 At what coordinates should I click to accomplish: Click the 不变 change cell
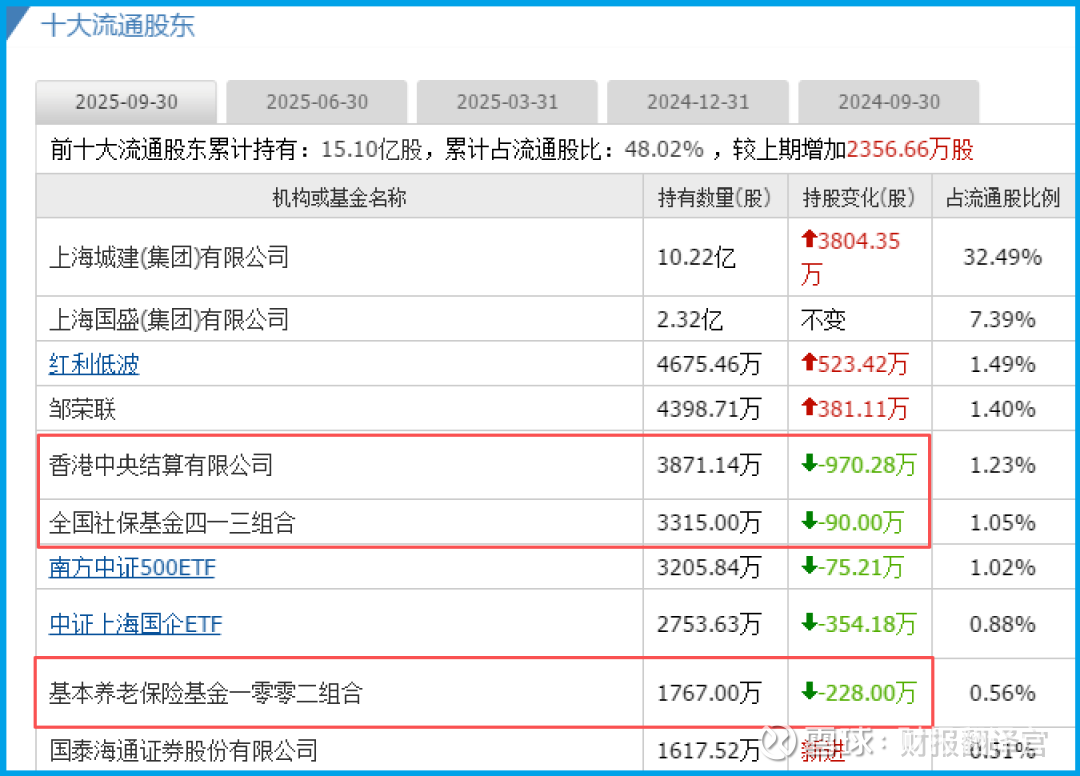(x=823, y=319)
